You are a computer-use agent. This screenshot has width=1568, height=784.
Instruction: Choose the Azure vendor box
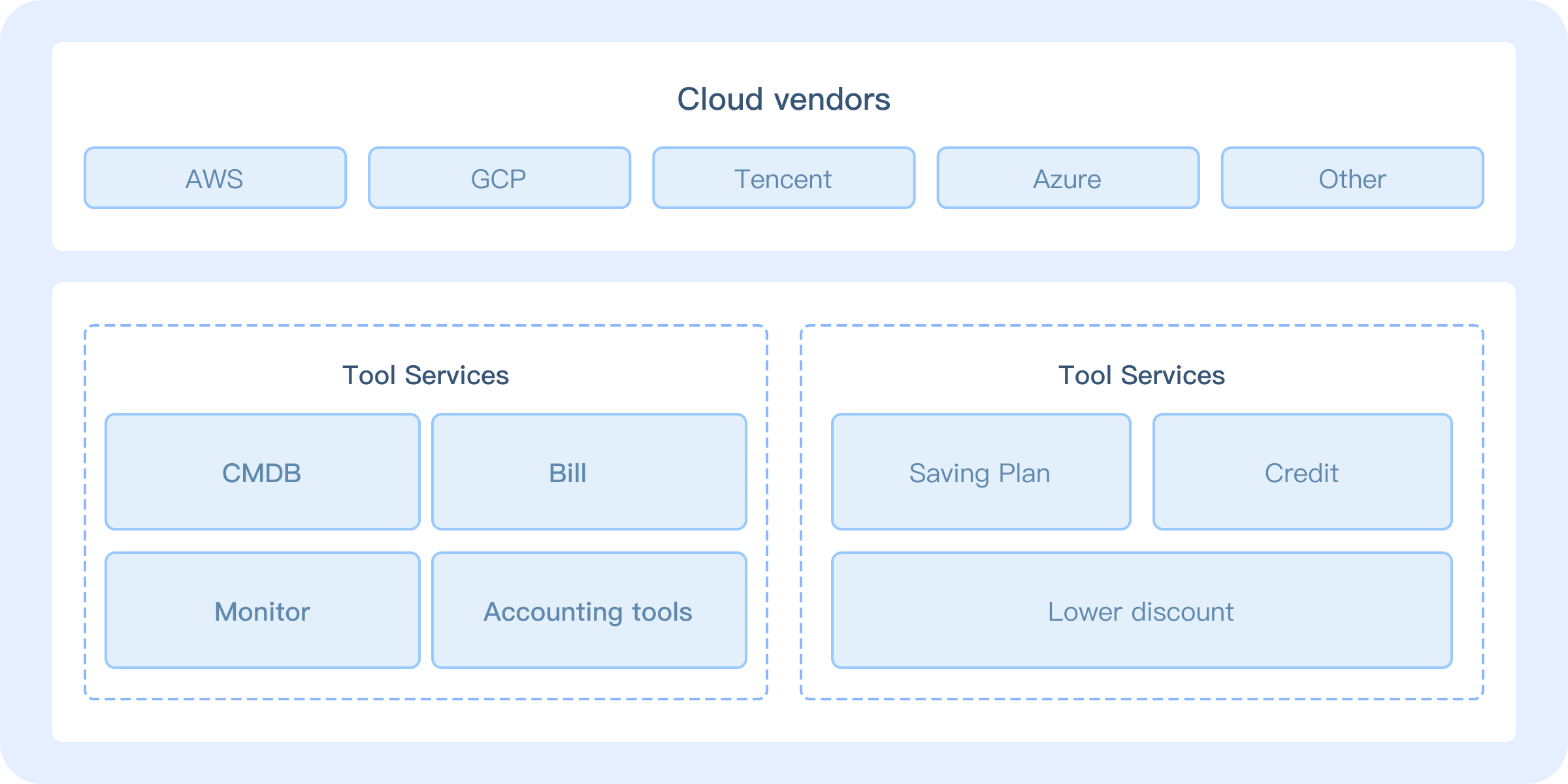1068,178
